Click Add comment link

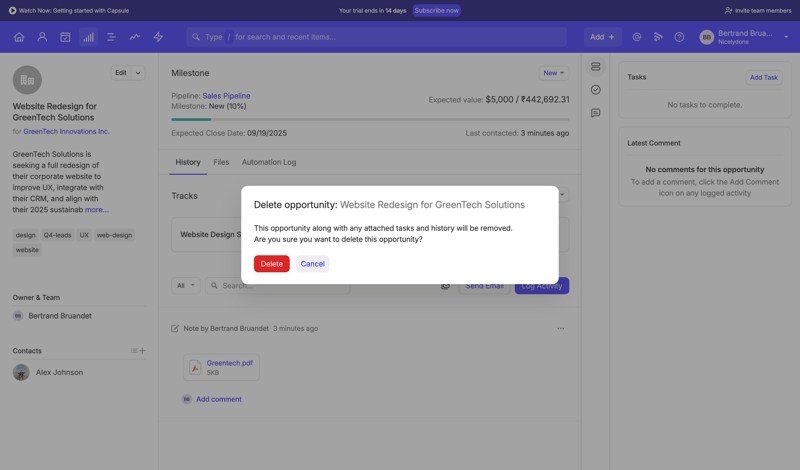point(219,400)
